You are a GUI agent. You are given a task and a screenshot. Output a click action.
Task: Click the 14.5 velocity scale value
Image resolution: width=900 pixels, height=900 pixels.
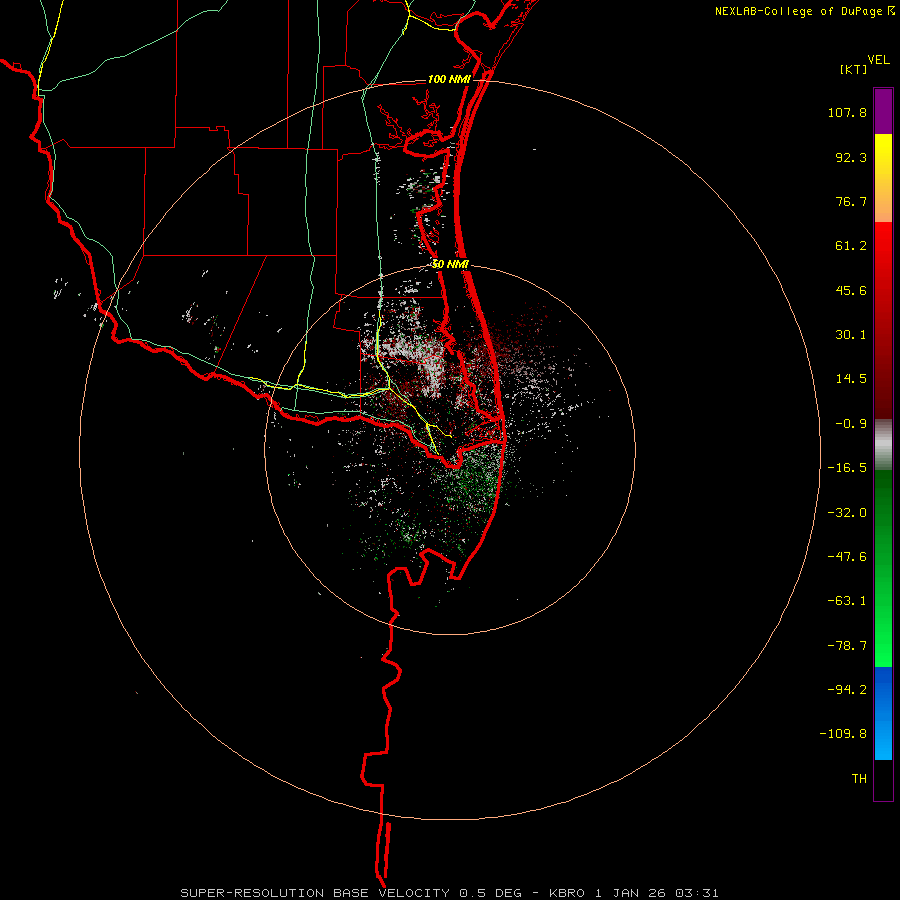pos(851,379)
